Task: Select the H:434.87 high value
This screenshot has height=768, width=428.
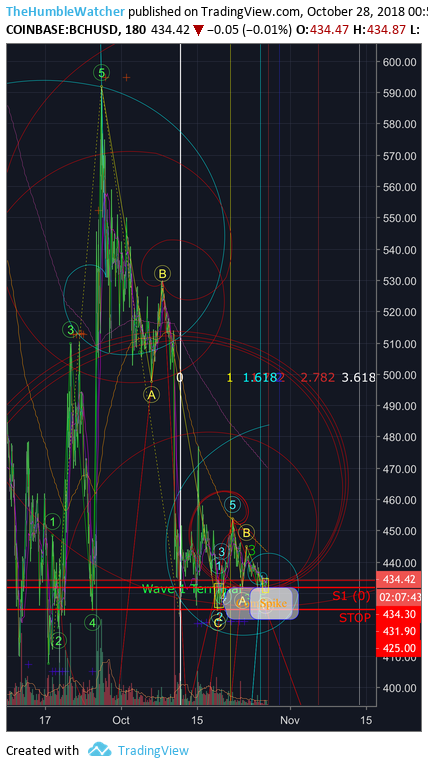Action: [x=379, y=30]
